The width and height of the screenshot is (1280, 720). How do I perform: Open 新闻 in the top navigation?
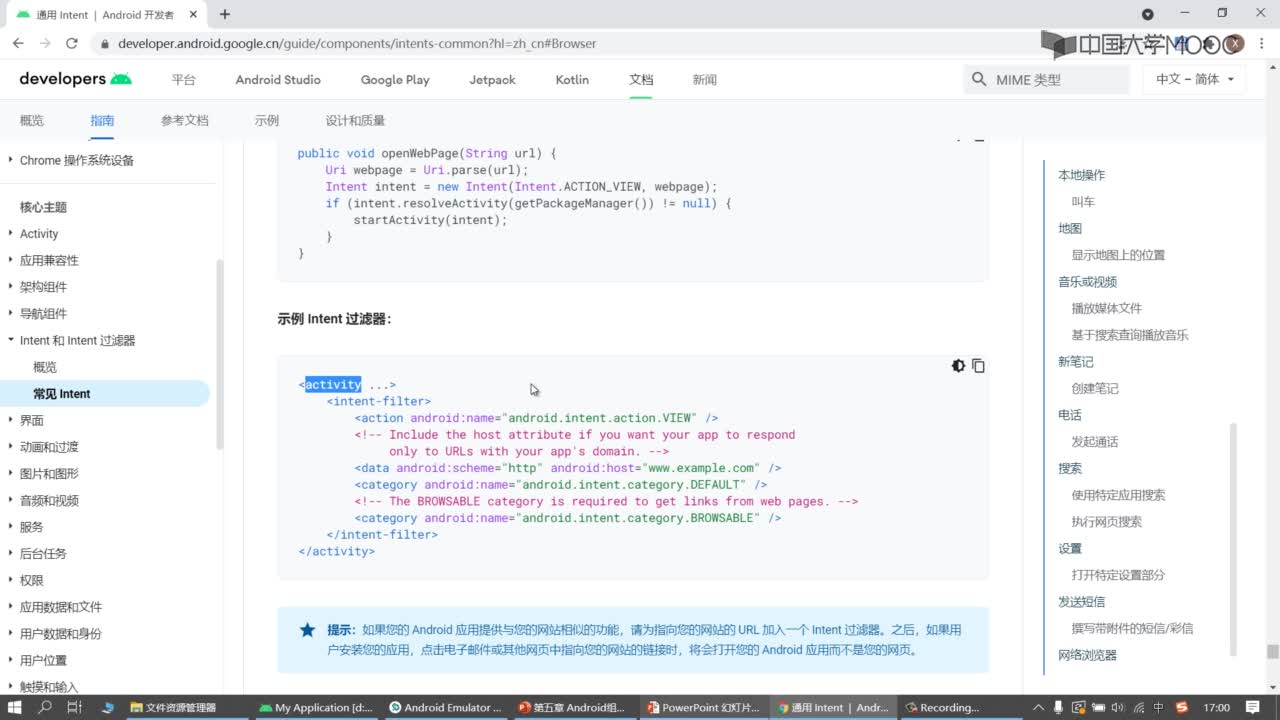[705, 79]
